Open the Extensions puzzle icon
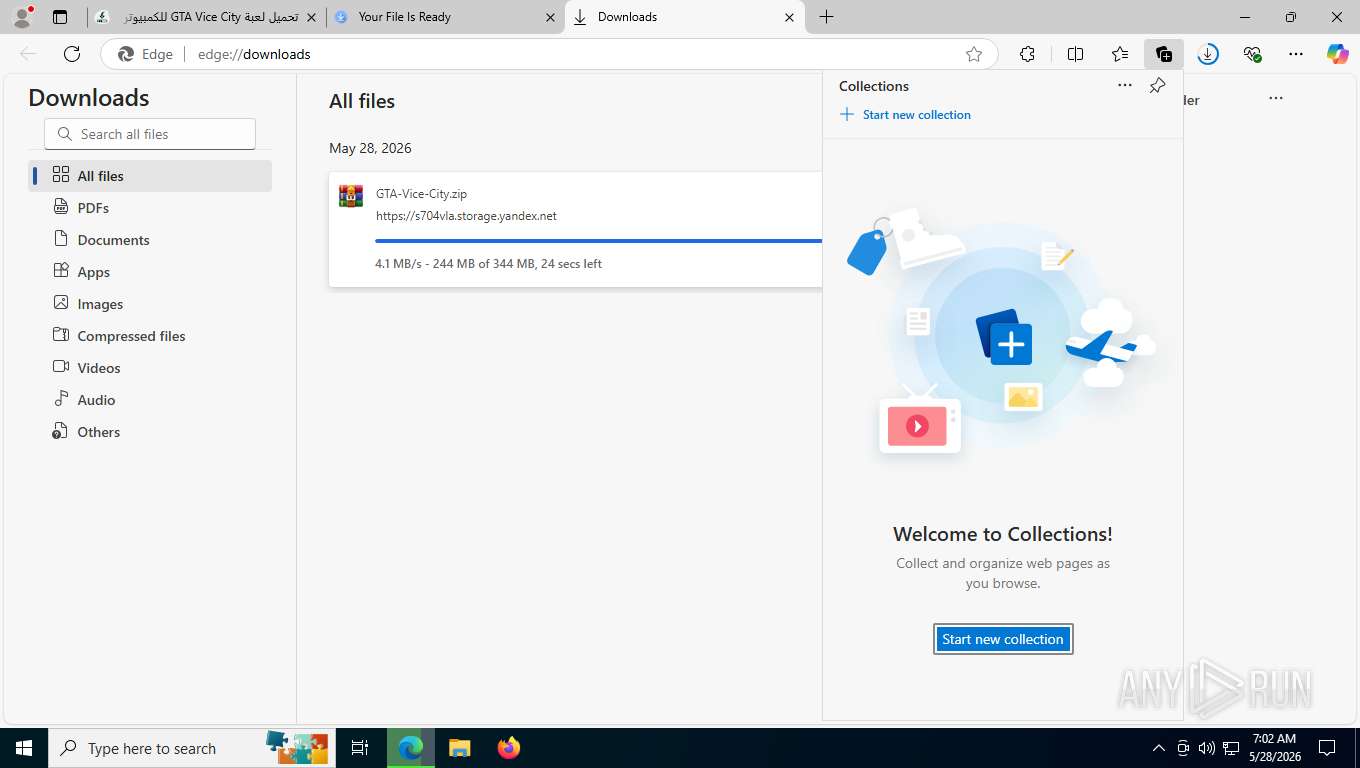Screen dimensions: 1360x768 1027,54
